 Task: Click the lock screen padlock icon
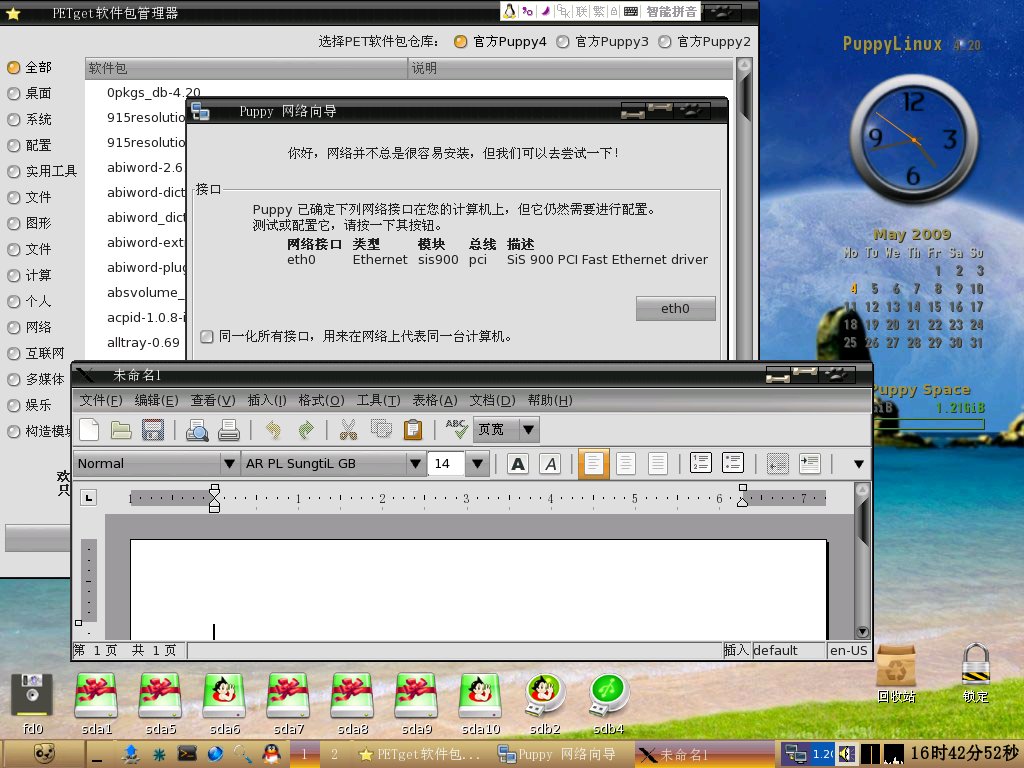pos(976,665)
